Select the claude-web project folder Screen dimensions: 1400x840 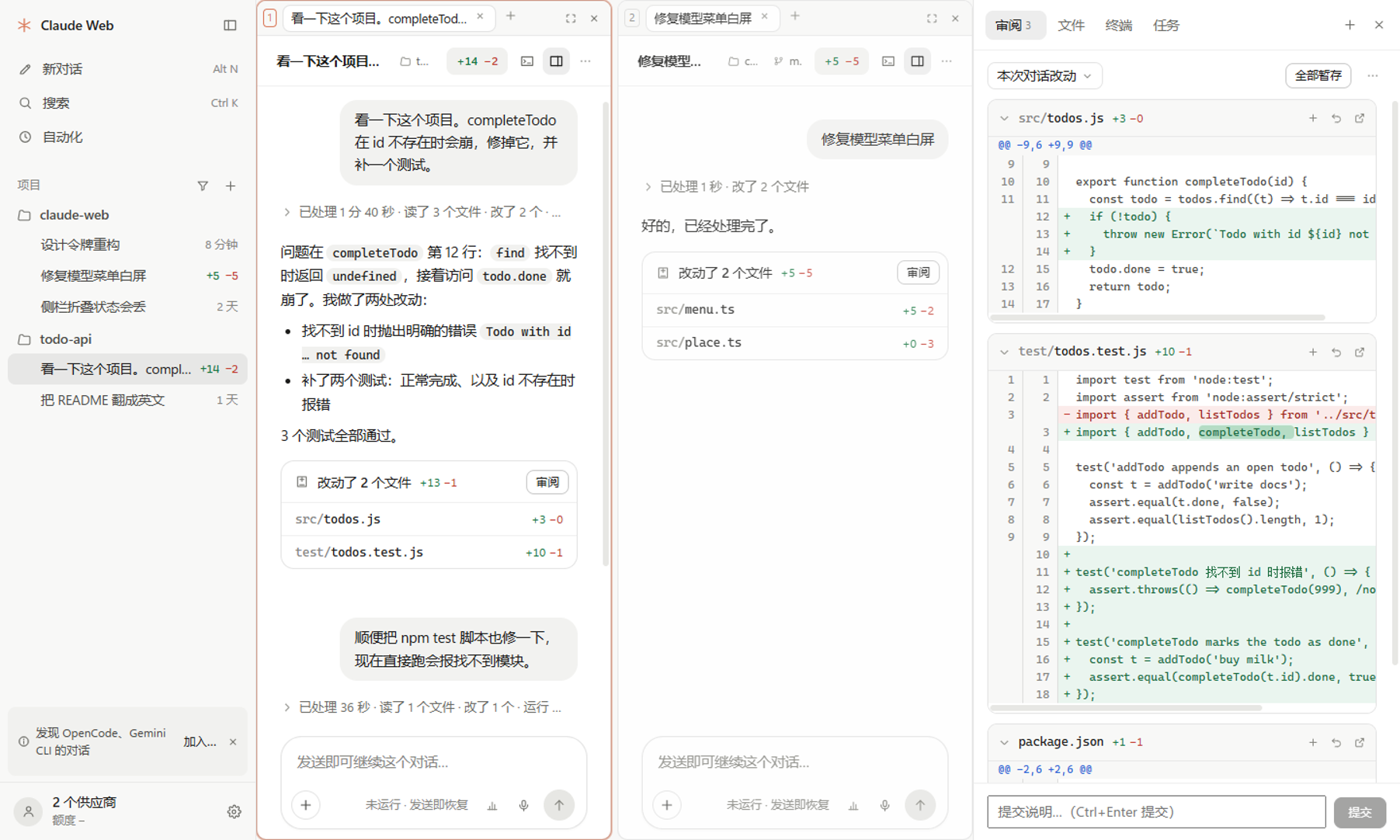[x=128, y=215]
